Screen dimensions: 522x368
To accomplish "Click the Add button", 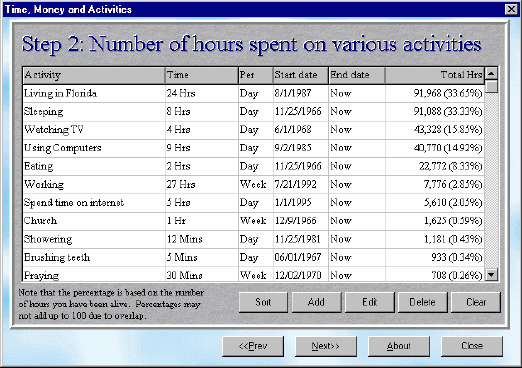I will (x=316, y=302).
